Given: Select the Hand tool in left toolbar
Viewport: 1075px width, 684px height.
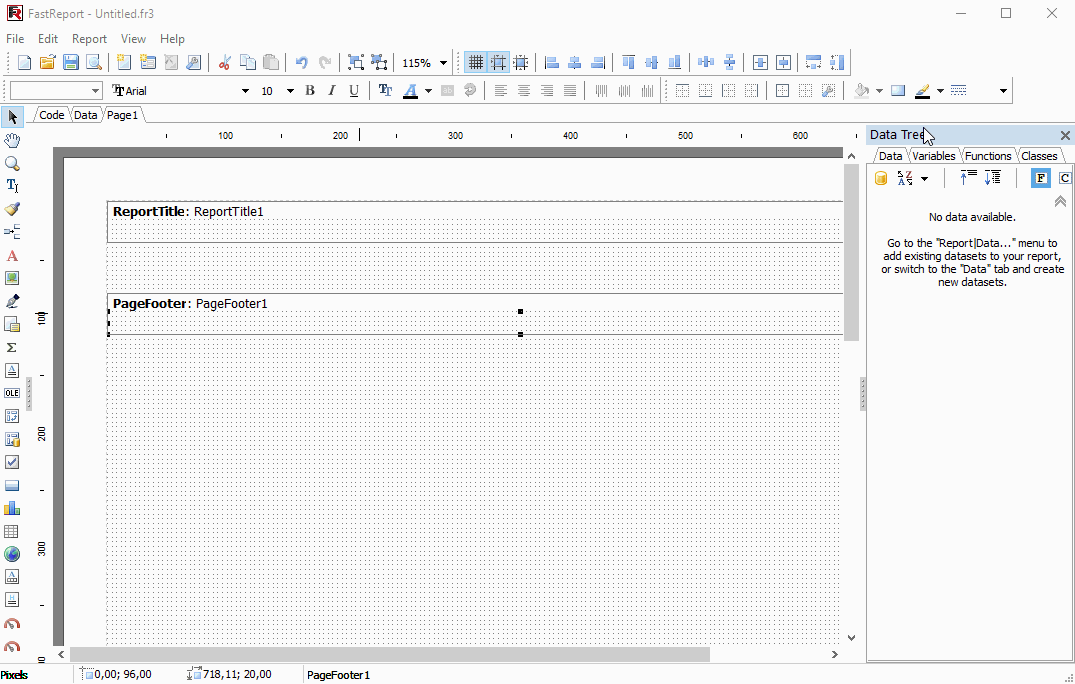Looking at the screenshot, I should click(x=12, y=141).
